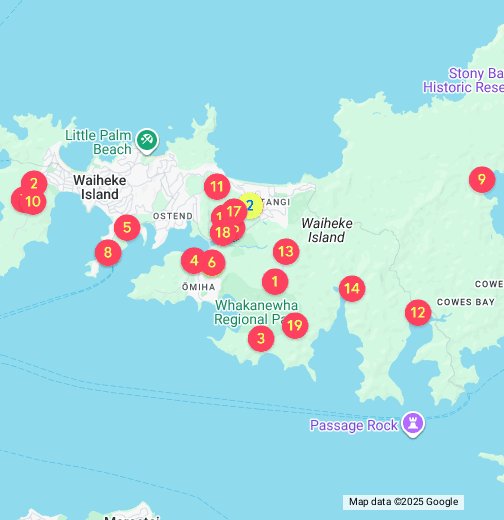Click red map marker 9

tap(482, 180)
